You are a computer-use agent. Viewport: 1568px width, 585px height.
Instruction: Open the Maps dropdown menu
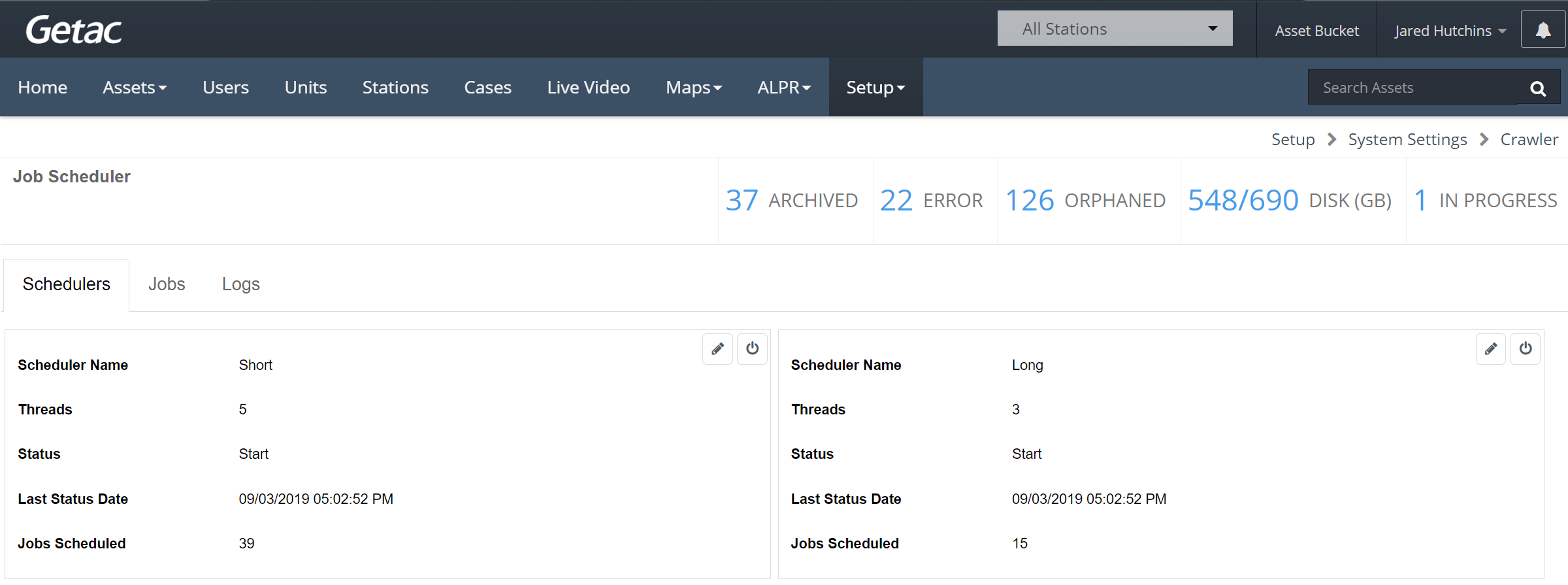click(694, 88)
